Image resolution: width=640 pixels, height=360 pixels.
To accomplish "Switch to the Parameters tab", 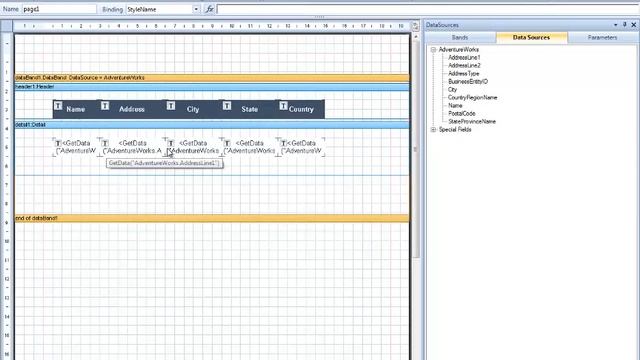I will [x=602, y=38].
